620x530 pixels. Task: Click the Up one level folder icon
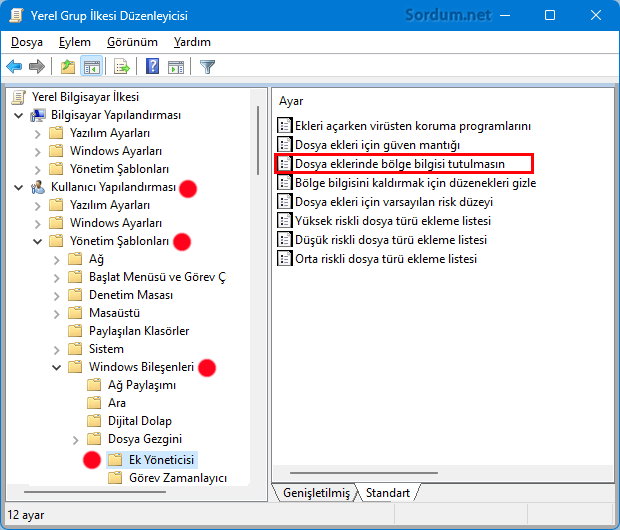click(68, 66)
